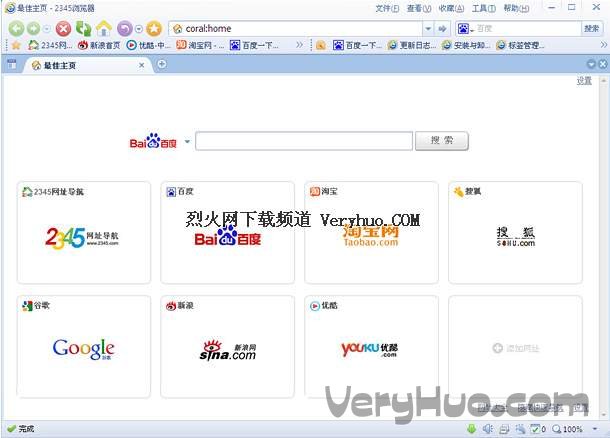Click the 设置 link at top right
The image size is (610, 438).
click(584, 81)
